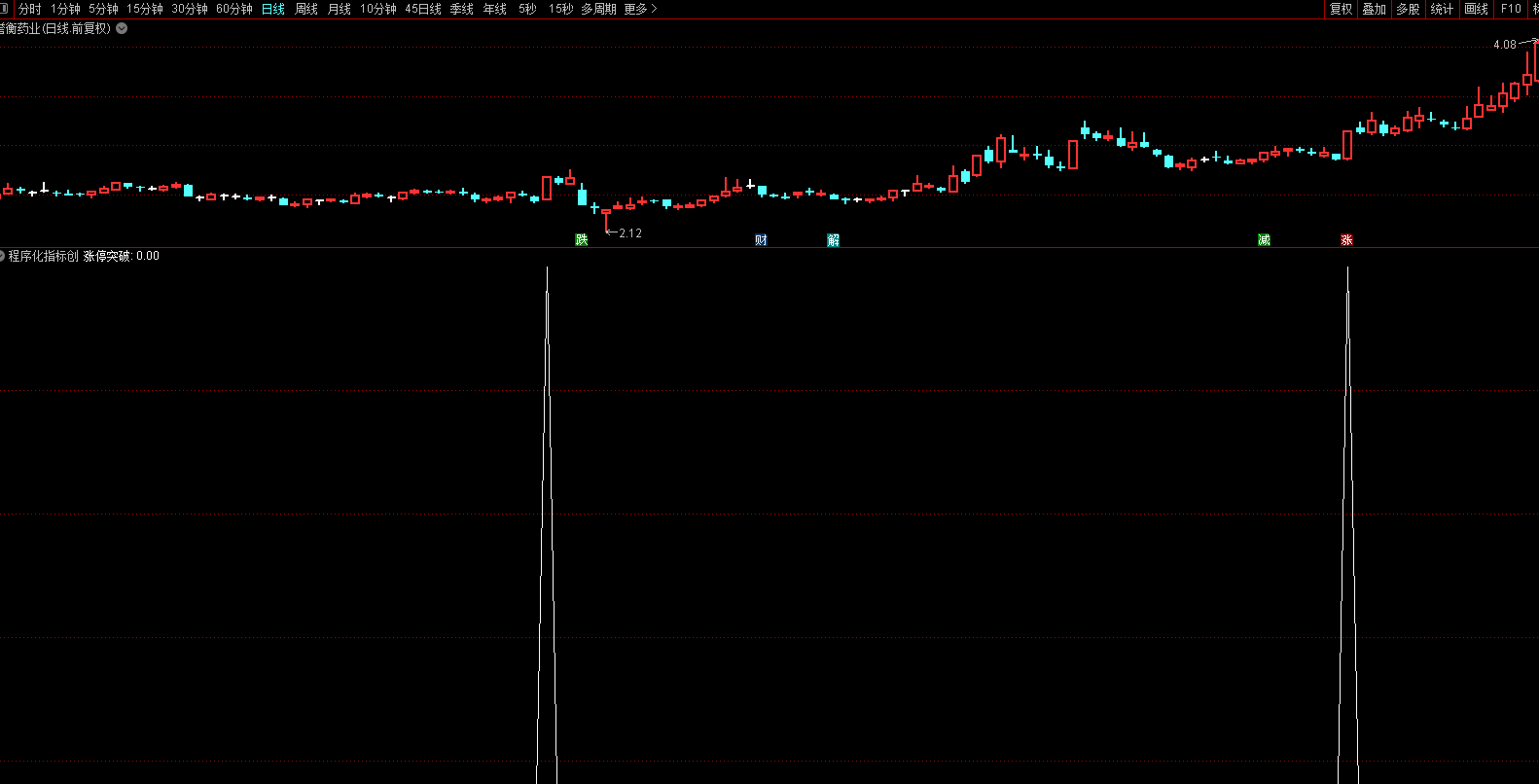Click the 解 event marker icon
The image size is (1539, 784).
[x=834, y=240]
